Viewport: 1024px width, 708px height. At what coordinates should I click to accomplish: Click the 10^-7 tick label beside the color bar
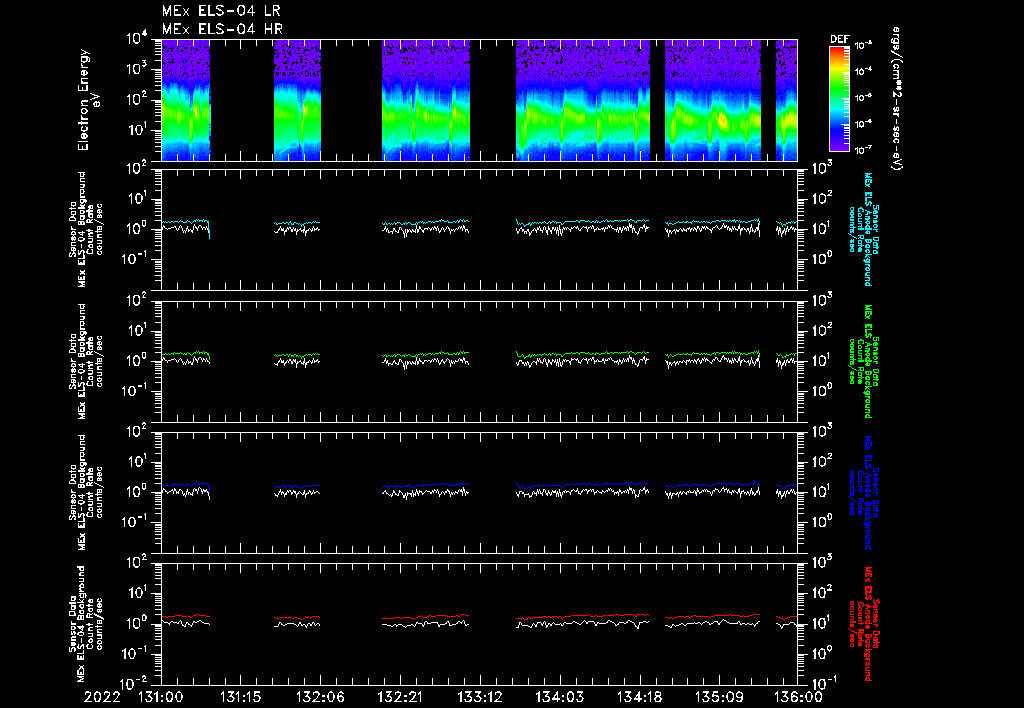pyautogui.click(x=863, y=150)
